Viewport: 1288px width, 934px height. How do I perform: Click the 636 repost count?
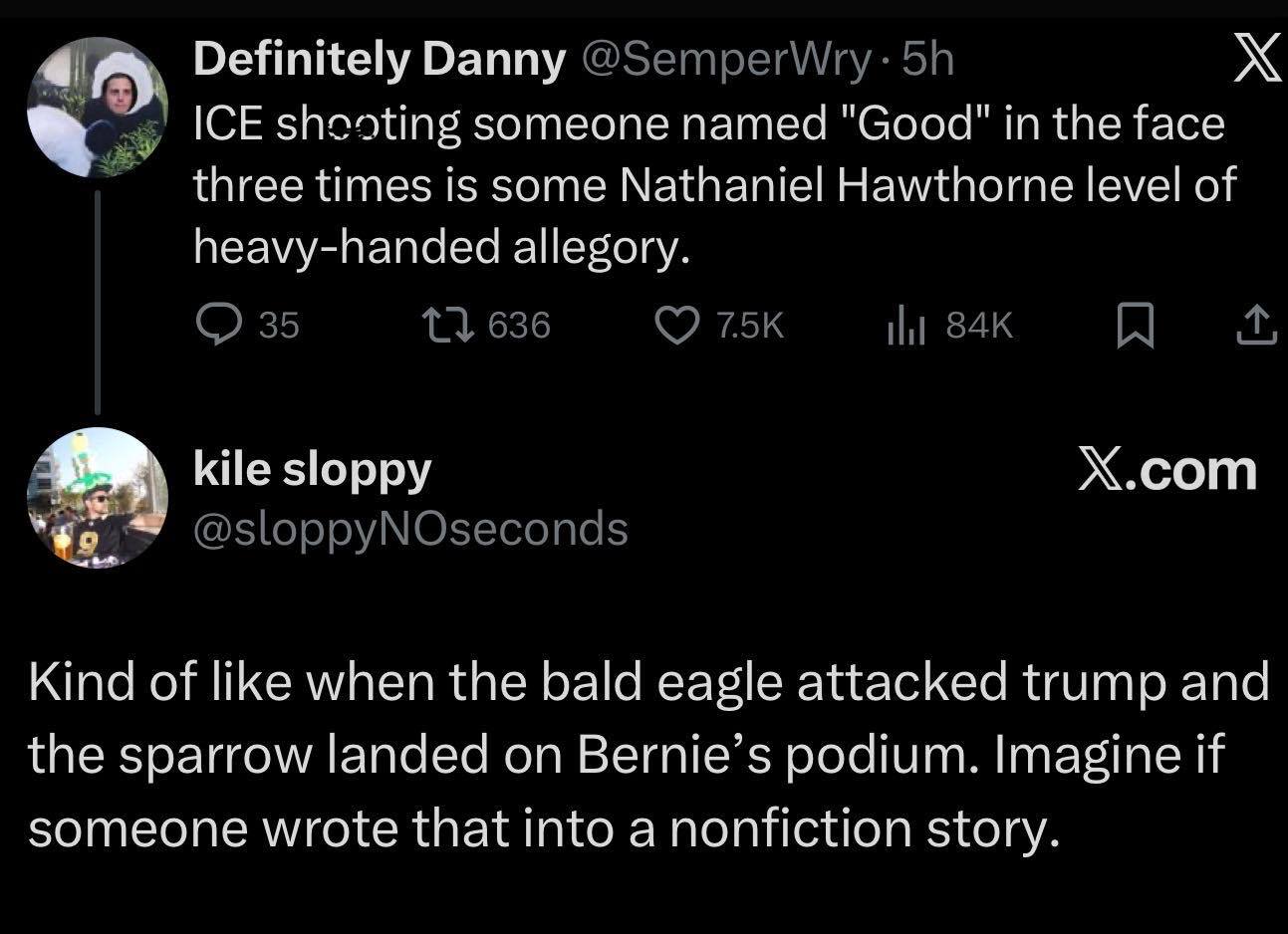pos(518,325)
